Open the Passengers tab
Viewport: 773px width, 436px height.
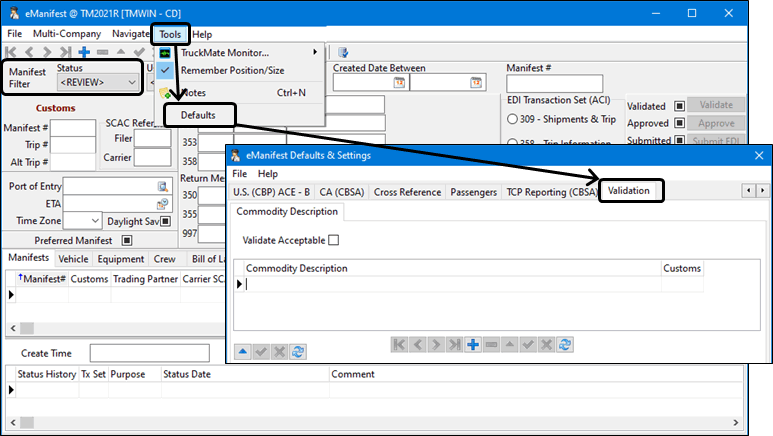[x=473, y=192]
